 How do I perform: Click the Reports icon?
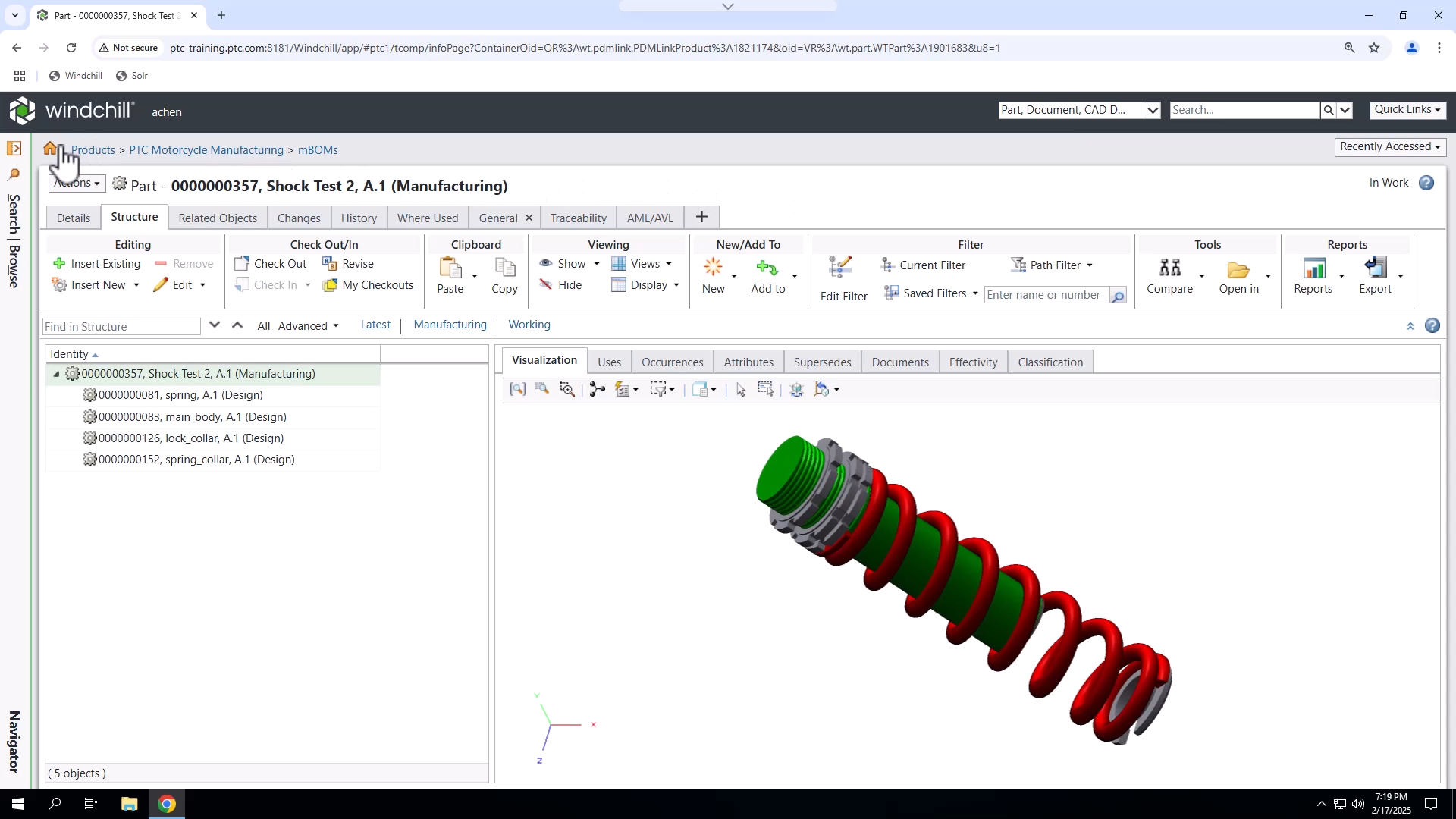1314,269
